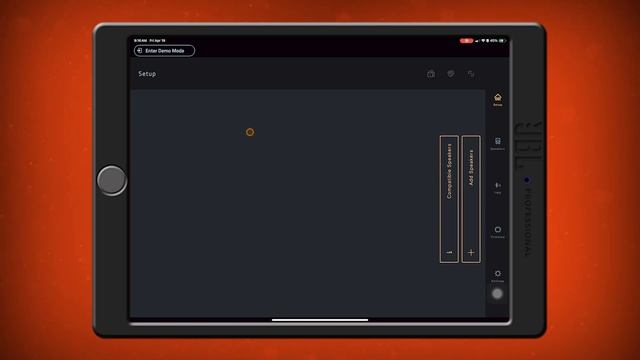Tap the Enter Demo Mode button

[164, 51]
